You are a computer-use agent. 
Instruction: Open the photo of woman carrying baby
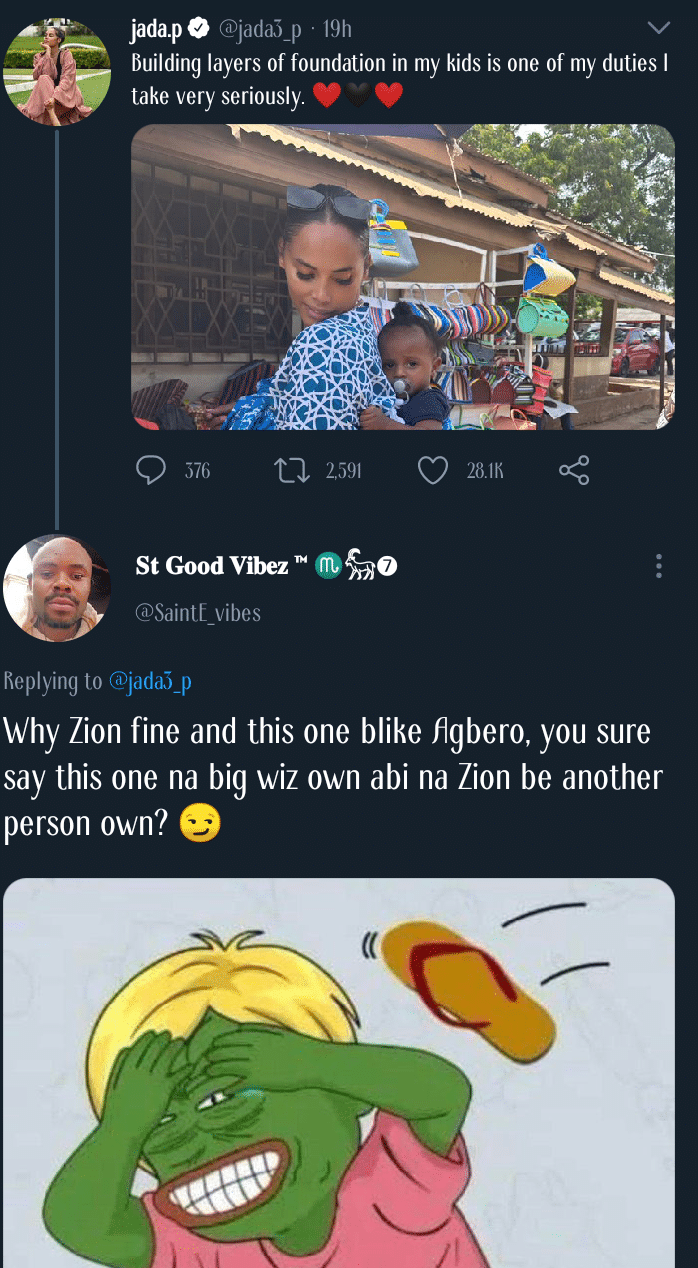(x=403, y=277)
